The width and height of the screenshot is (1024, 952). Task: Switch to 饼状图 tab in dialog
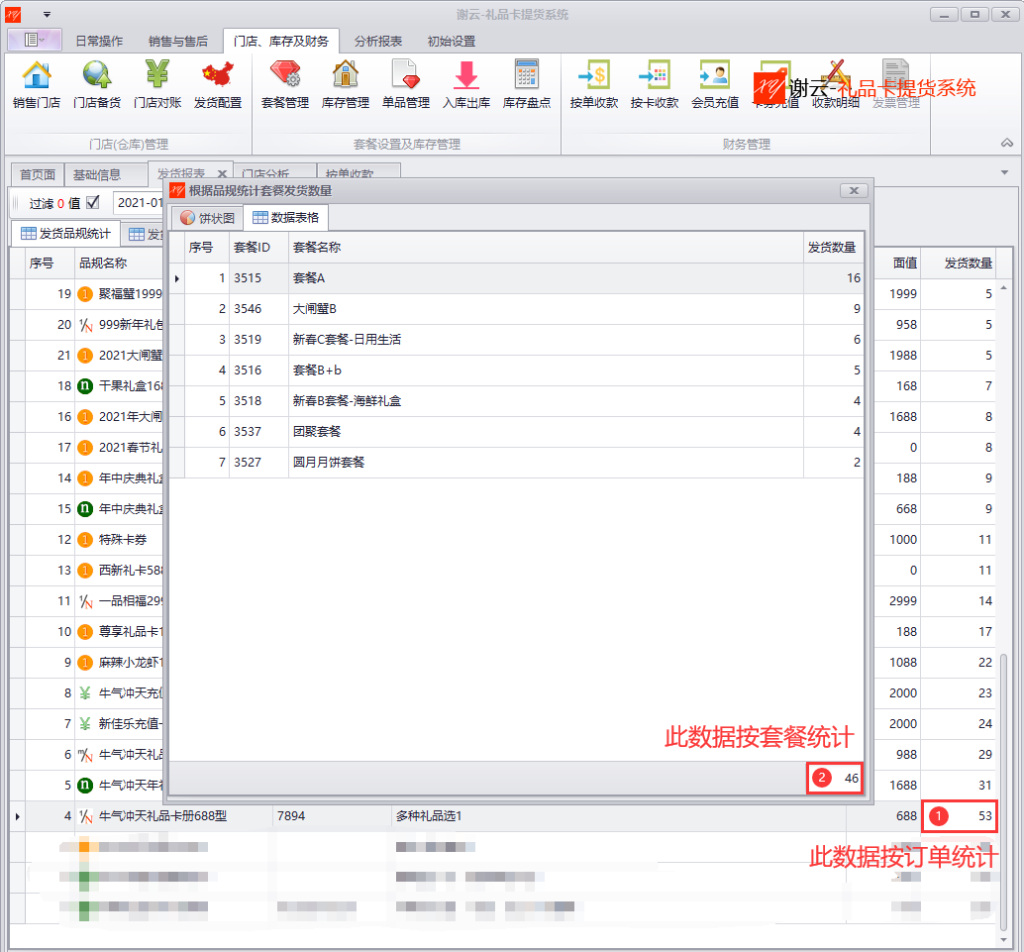coord(208,217)
